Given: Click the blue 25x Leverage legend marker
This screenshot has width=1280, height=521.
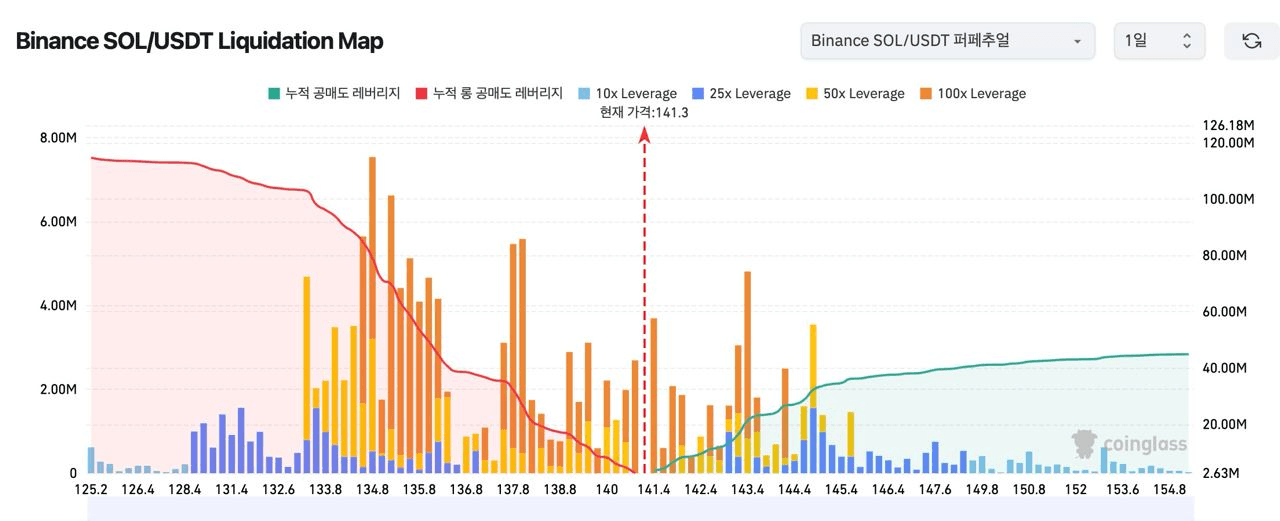Looking at the screenshot, I should coord(697,94).
